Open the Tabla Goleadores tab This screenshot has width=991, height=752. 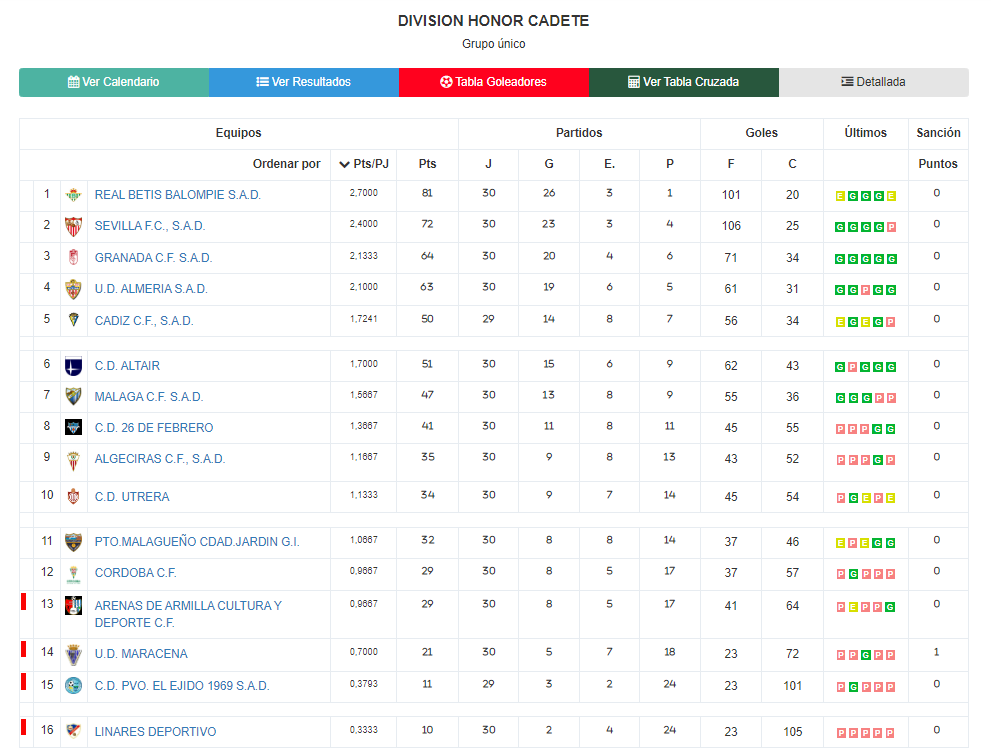[x=494, y=82]
